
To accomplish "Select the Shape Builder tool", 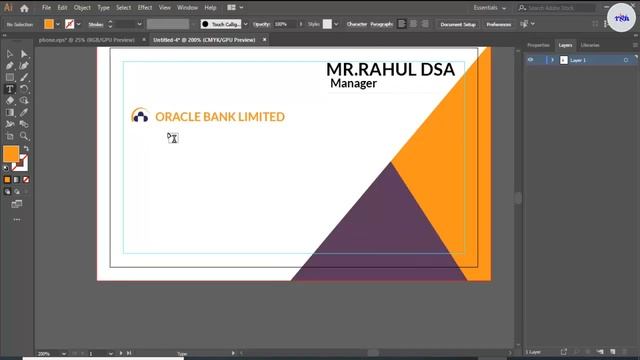I will click(24, 100).
